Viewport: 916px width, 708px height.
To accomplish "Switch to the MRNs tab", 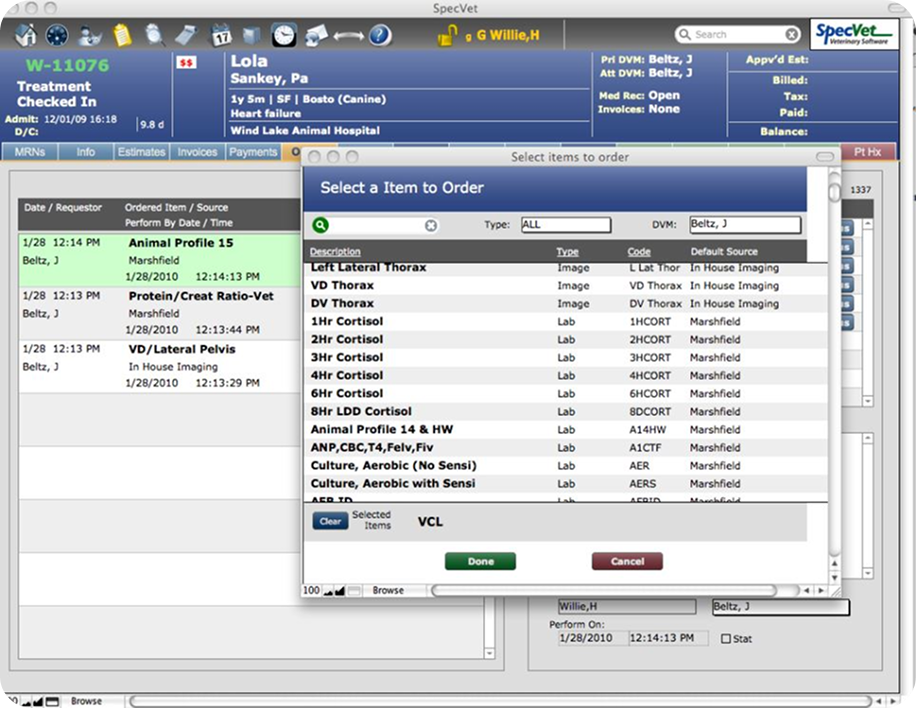I will 30,152.
